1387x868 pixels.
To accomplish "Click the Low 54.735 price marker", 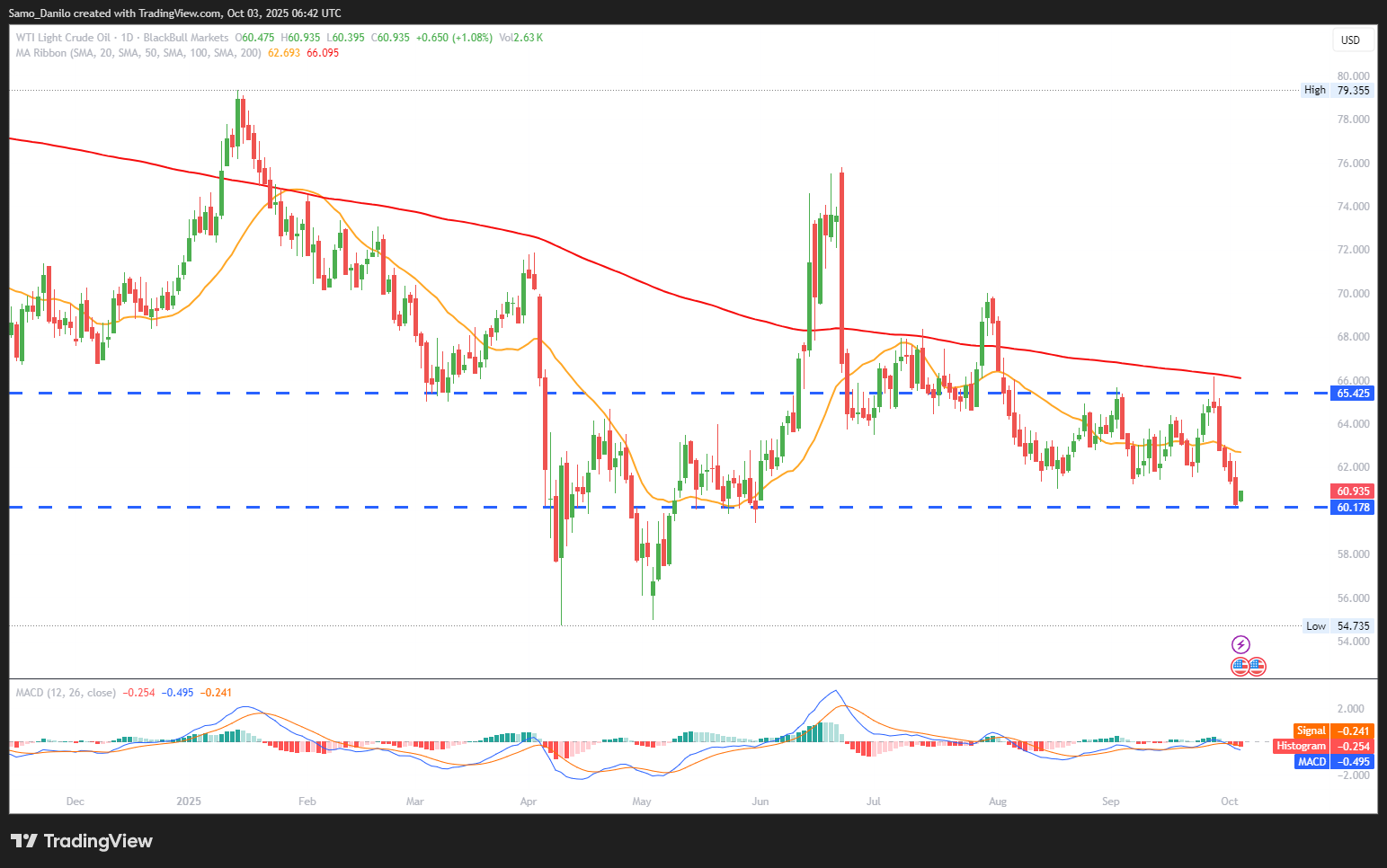I will click(1339, 626).
